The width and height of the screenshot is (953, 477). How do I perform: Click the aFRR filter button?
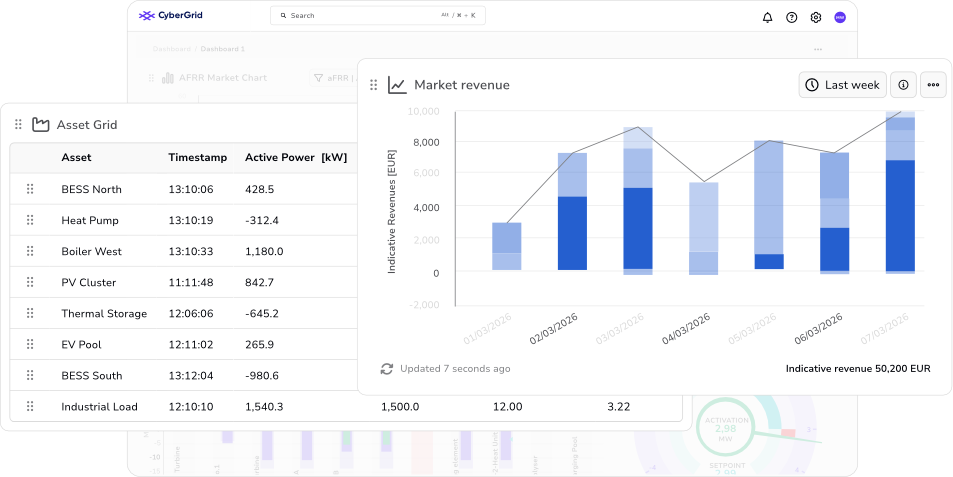coord(333,78)
